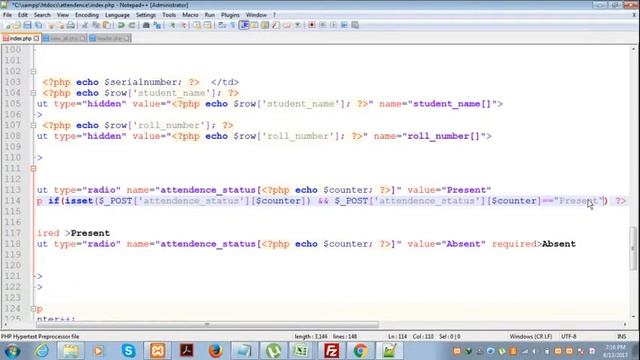The image size is (640, 360).
Task: Toggle Show All Characters pilcrow icon
Action: 233,25
